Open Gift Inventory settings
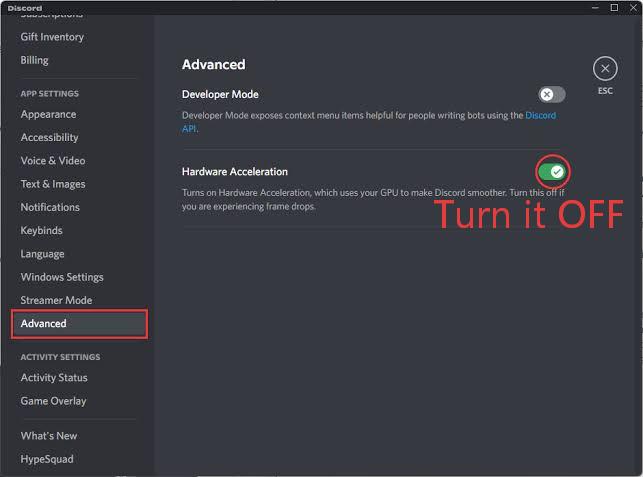The width and height of the screenshot is (643, 477). coord(52,37)
